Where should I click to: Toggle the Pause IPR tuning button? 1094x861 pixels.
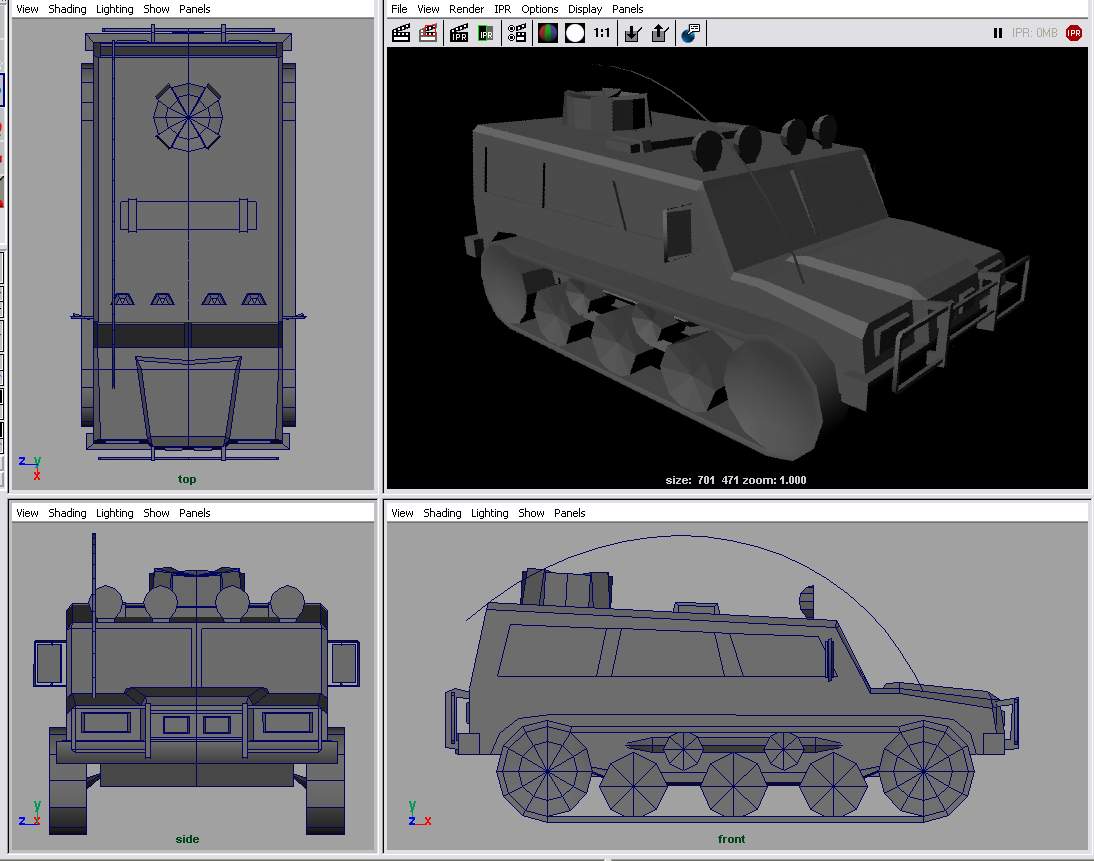997,33
